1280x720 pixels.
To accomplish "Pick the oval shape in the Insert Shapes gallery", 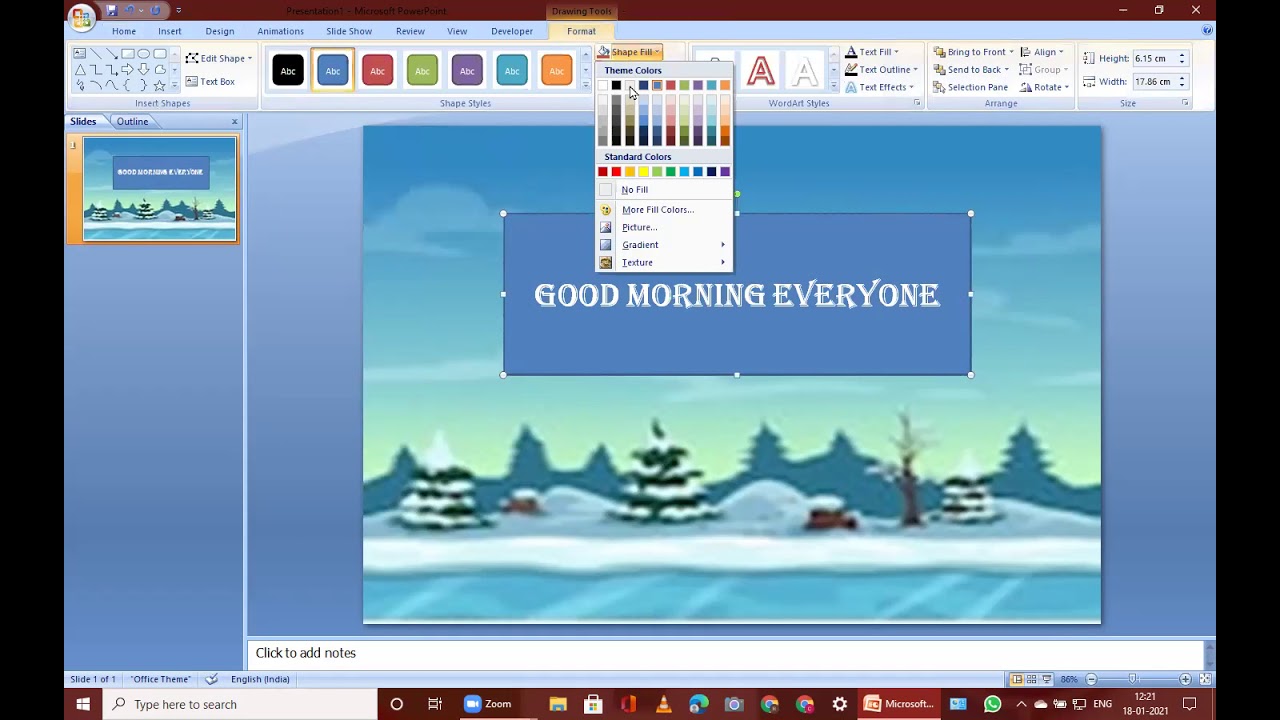I will pyautogui.click(x=144, y=54).
